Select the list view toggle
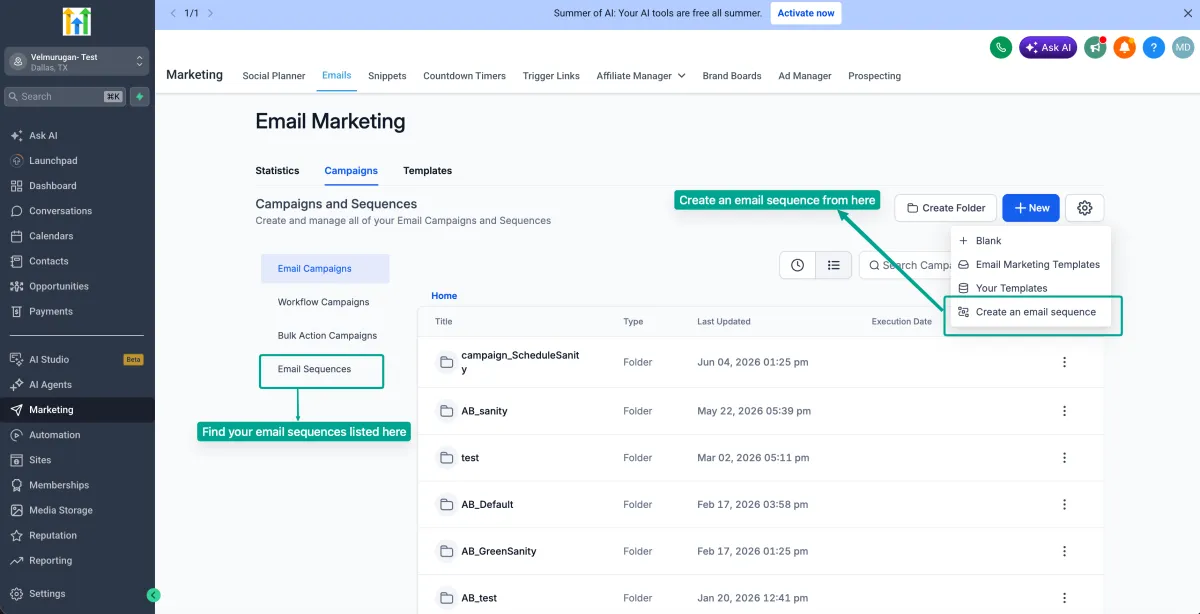The height and width of the screenshot is (614, 1200). pyautogui.click(x=833, y=265)
